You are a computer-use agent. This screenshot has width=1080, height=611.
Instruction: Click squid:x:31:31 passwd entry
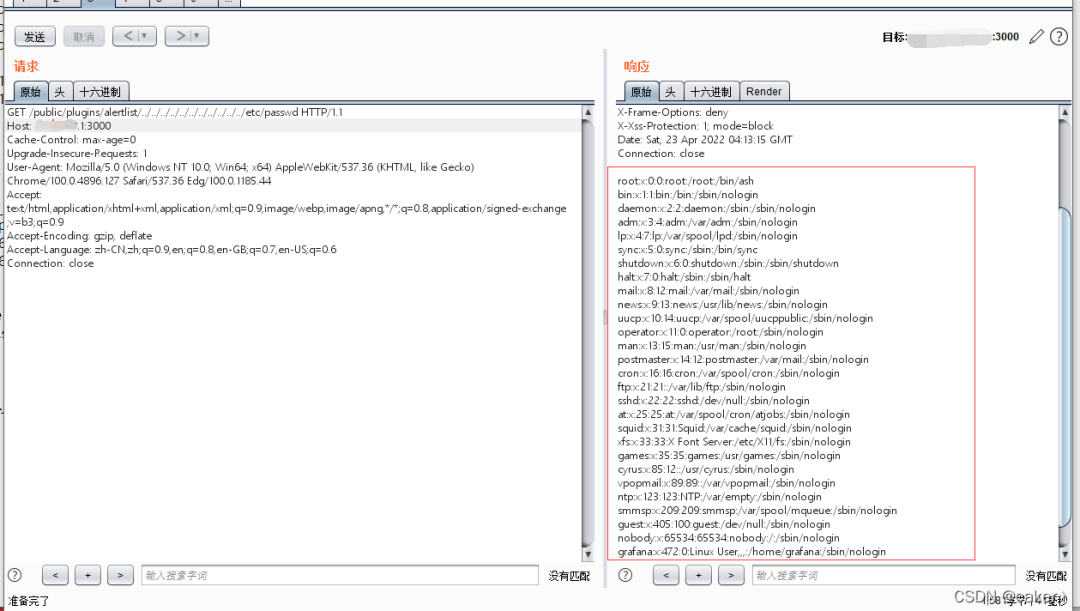734,428
